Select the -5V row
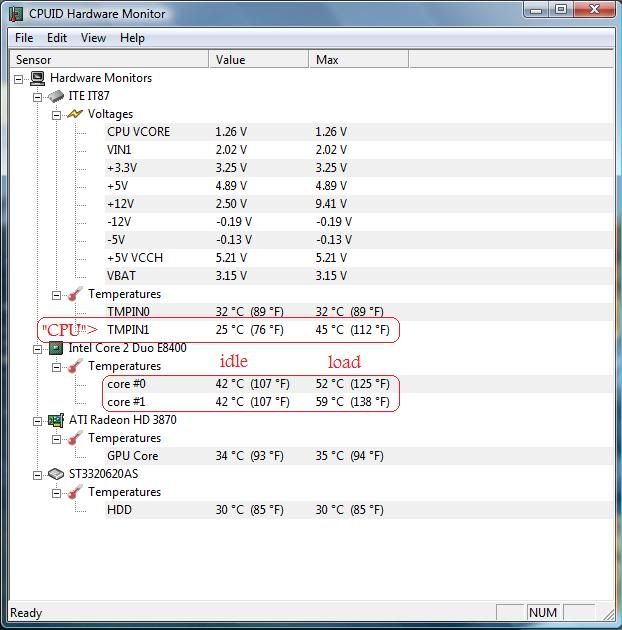This screenshot has width=622, height=630. tap(359, 240)
